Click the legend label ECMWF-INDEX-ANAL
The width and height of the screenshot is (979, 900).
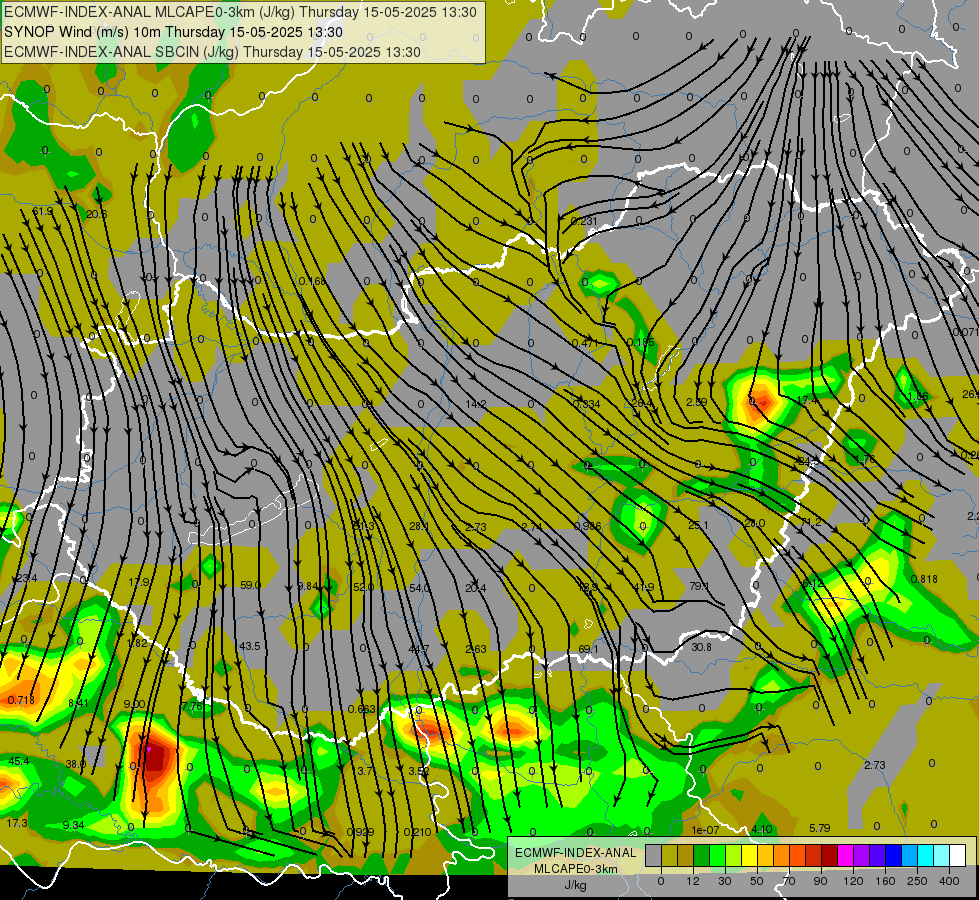575,853
